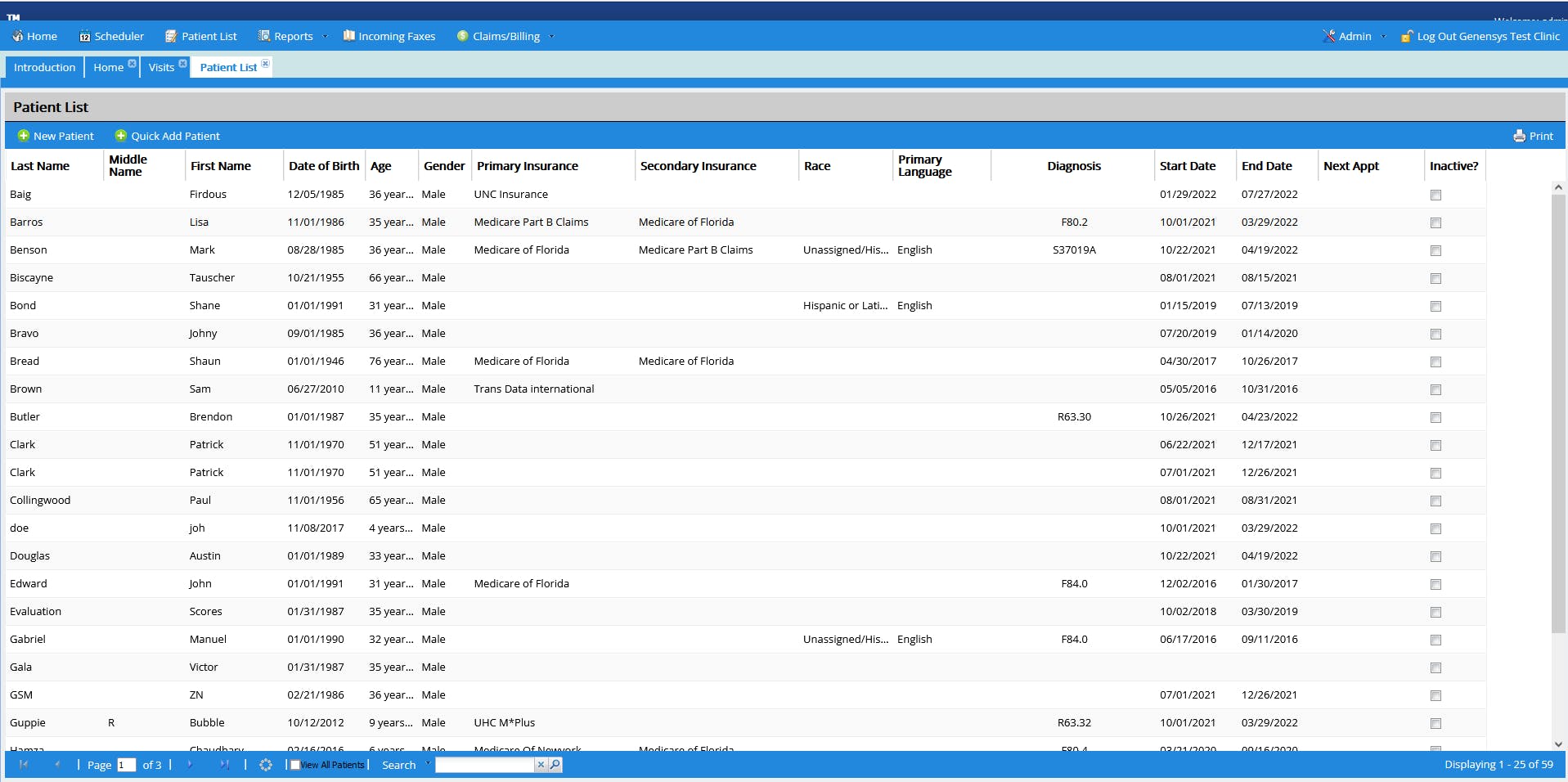Viewport: 1568px width, 782px height.
Task: Click the Primary Insurance column header
Action: [x=553, y=166]
